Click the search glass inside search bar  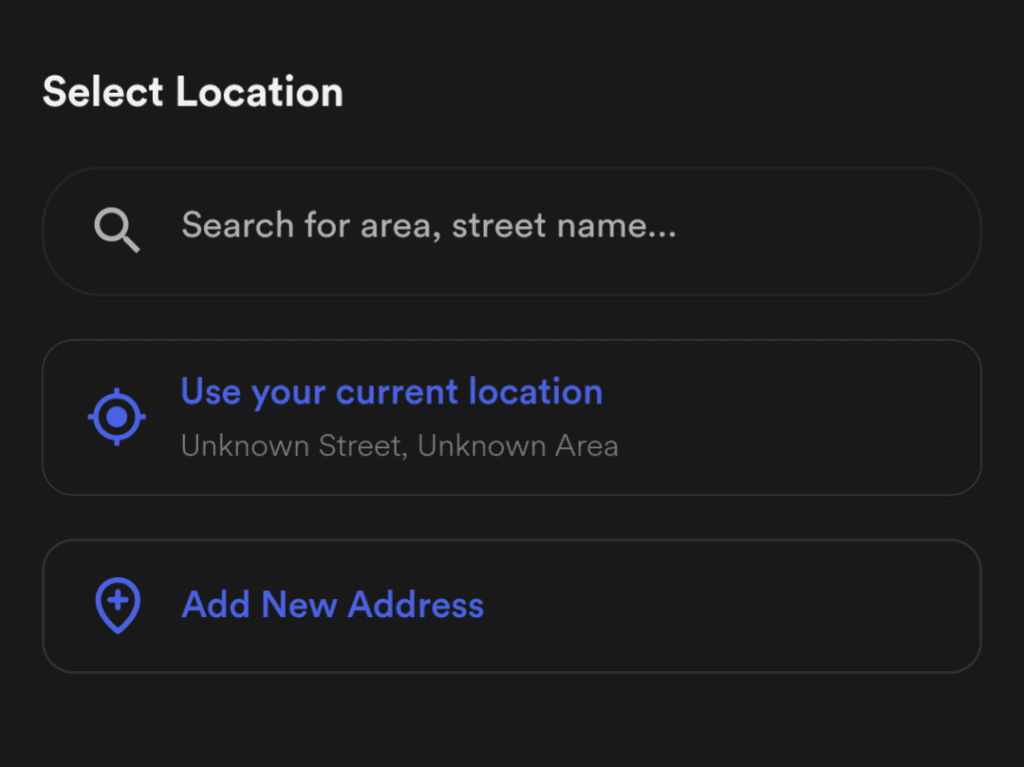[x=116, y=231]
